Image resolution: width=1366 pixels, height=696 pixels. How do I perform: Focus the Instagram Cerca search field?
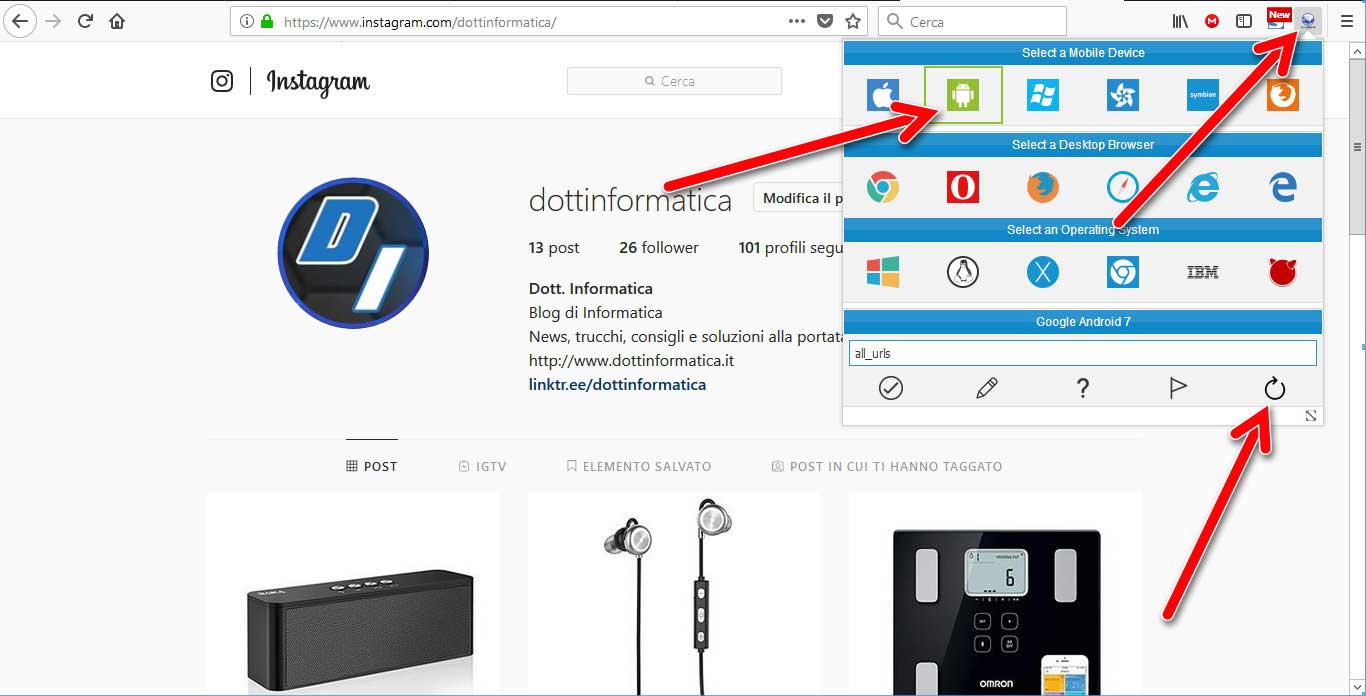click(x=674, y=81)
